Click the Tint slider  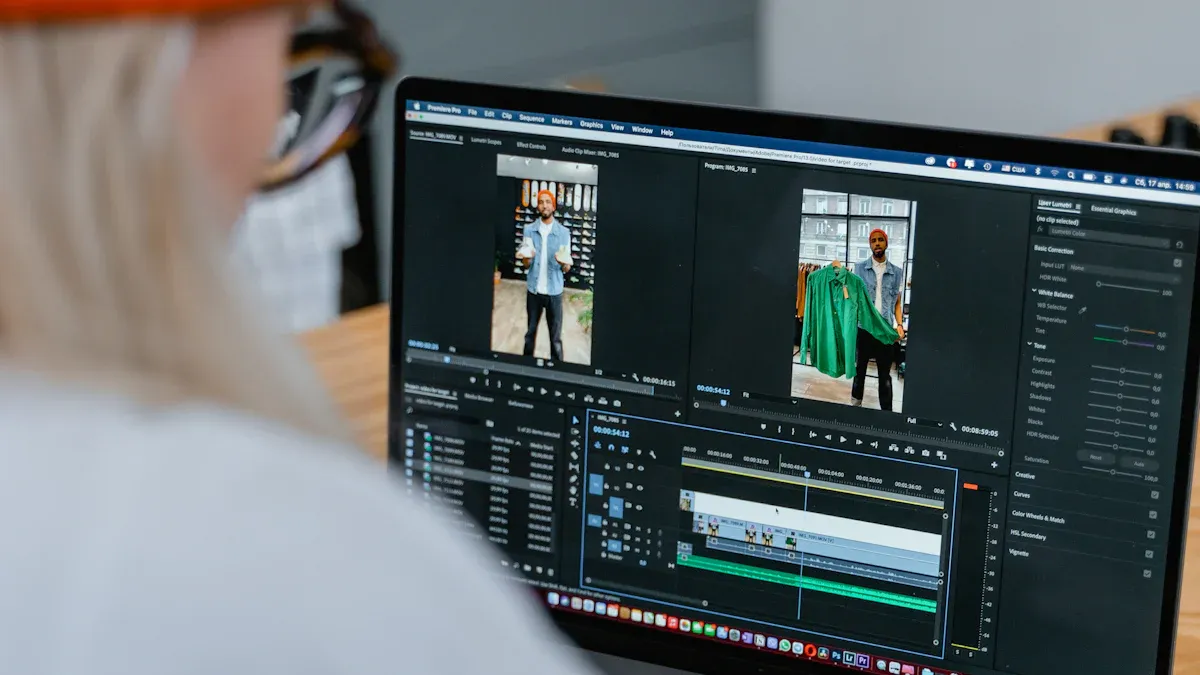[x=1124, y=341]
